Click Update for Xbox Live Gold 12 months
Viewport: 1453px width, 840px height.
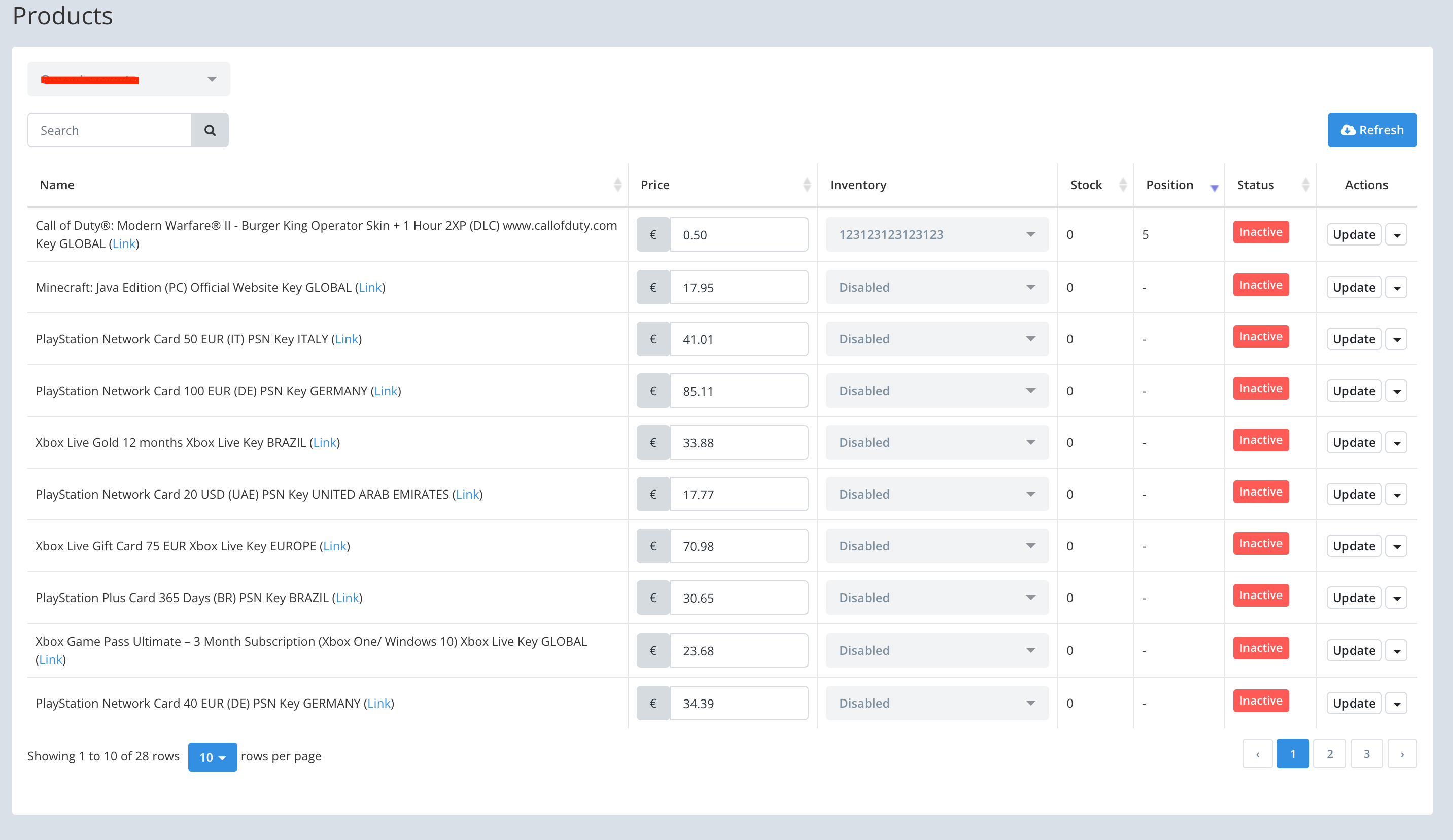1354,442
